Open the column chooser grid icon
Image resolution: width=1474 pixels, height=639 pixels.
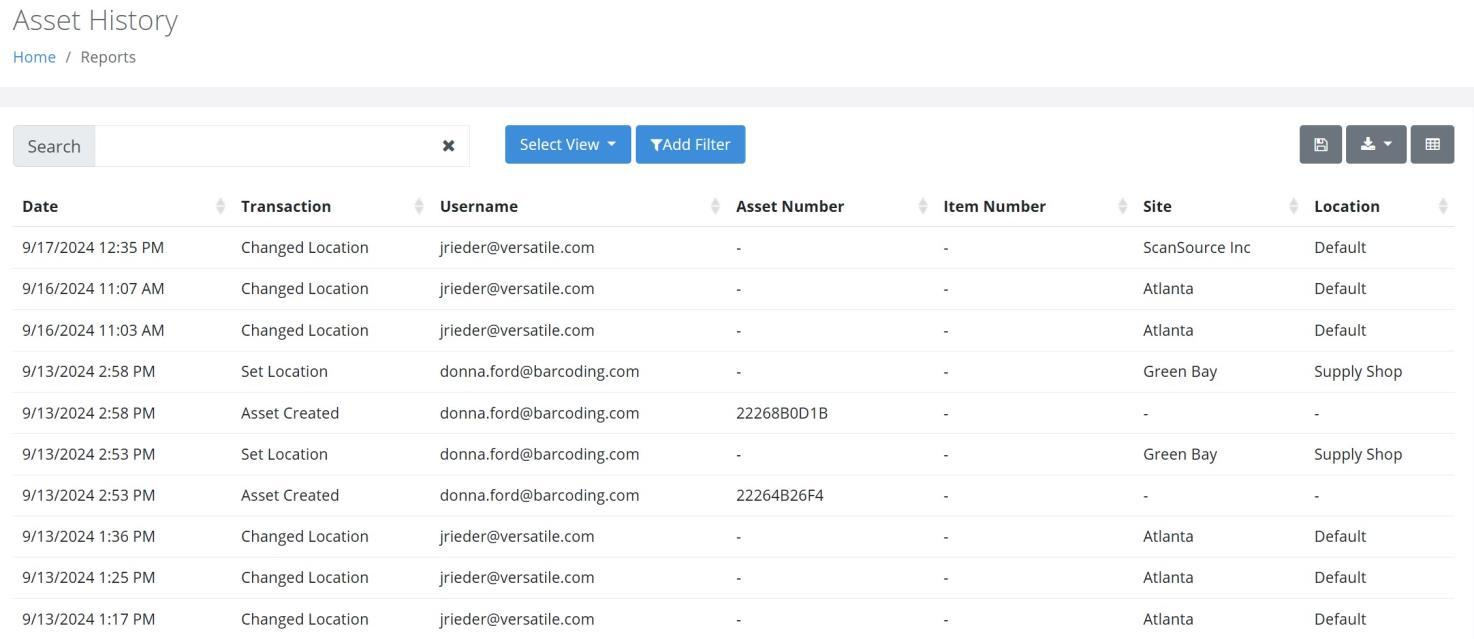[1432, 144]
